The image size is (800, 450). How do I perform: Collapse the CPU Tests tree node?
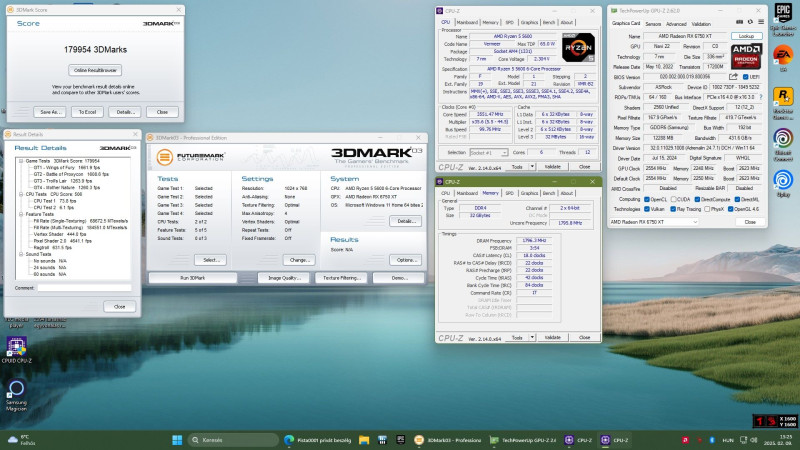pos(21,194)
